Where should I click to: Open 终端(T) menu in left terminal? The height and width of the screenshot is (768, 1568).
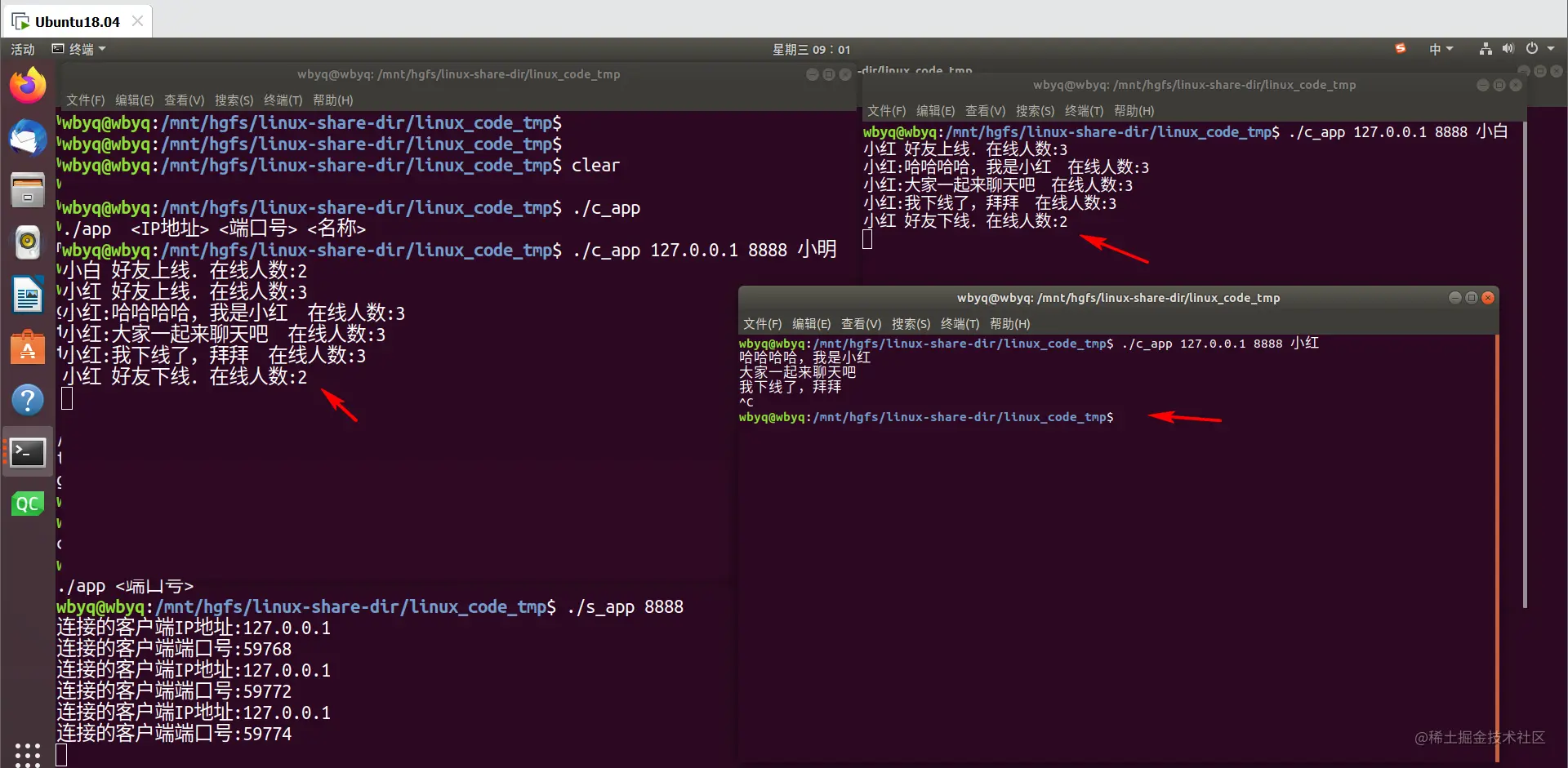click(283, 100)
